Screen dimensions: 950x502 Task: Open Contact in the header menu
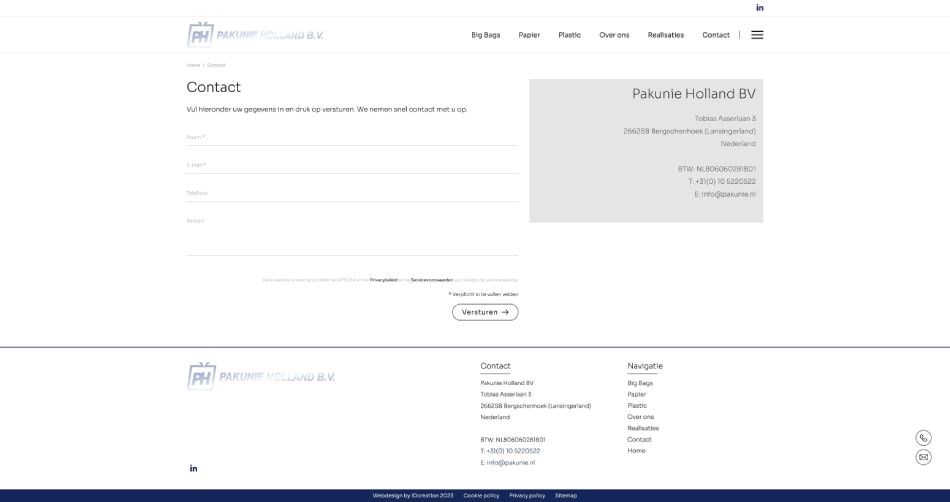coord(716,35)
